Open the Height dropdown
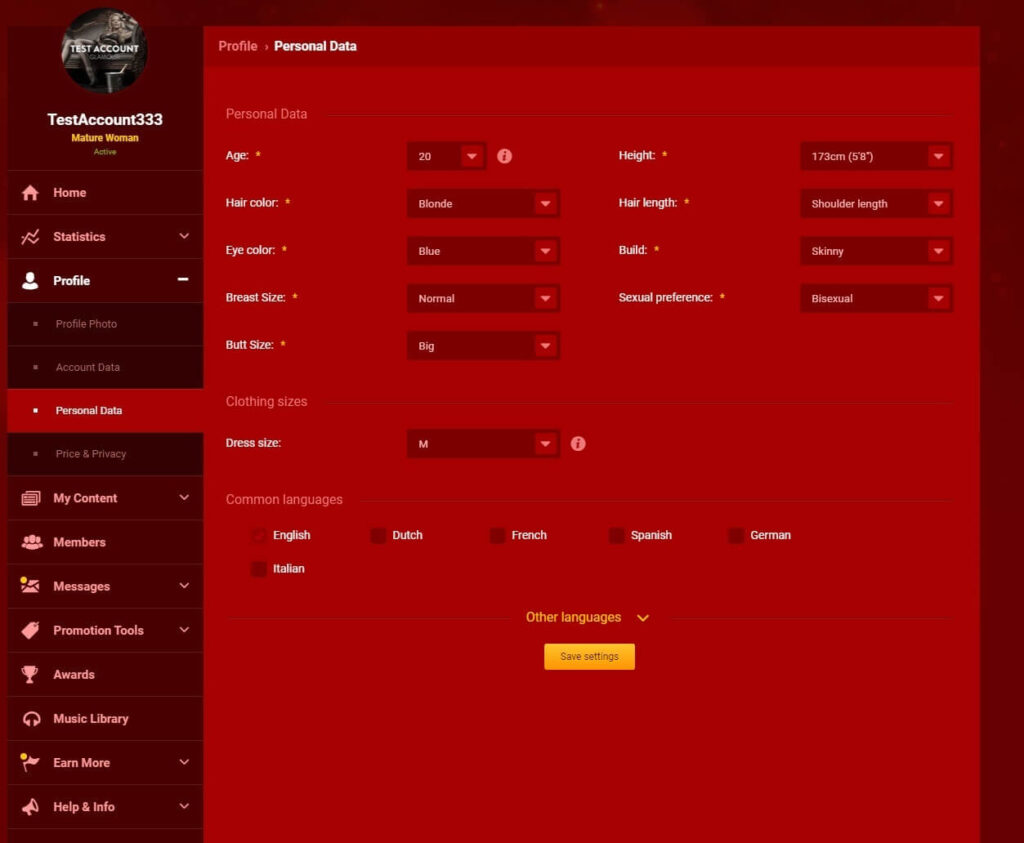1024x843 pixels. point(876,156)
